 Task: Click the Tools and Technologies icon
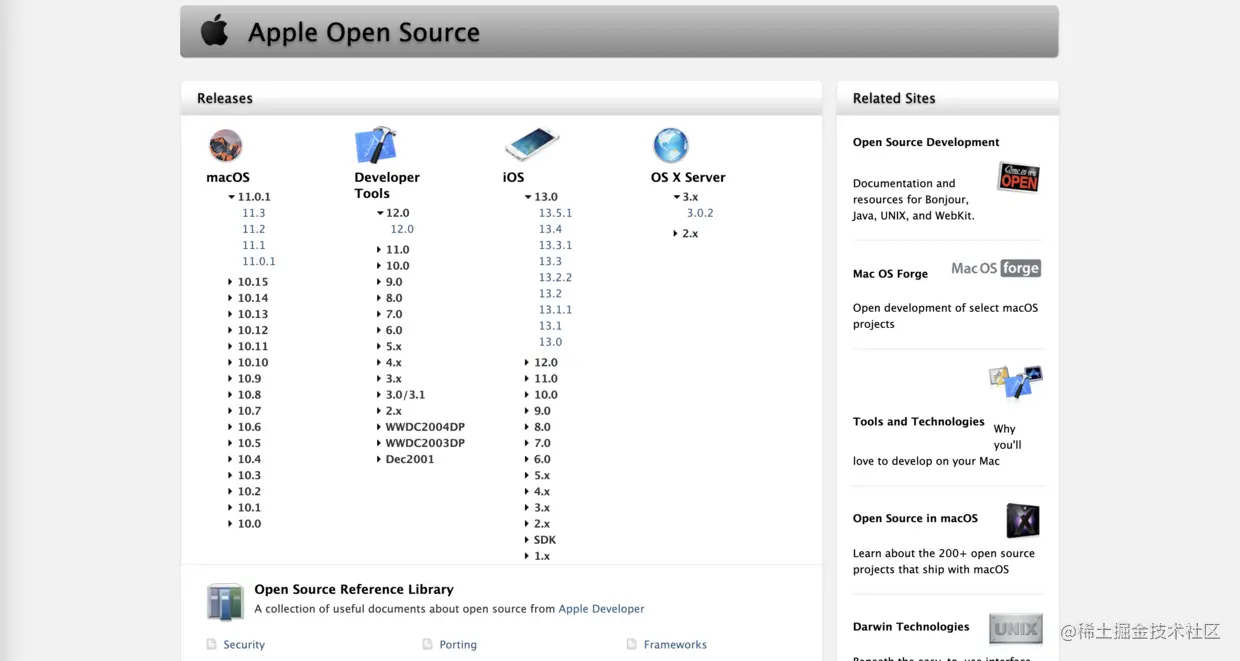tap(1016, 382)
